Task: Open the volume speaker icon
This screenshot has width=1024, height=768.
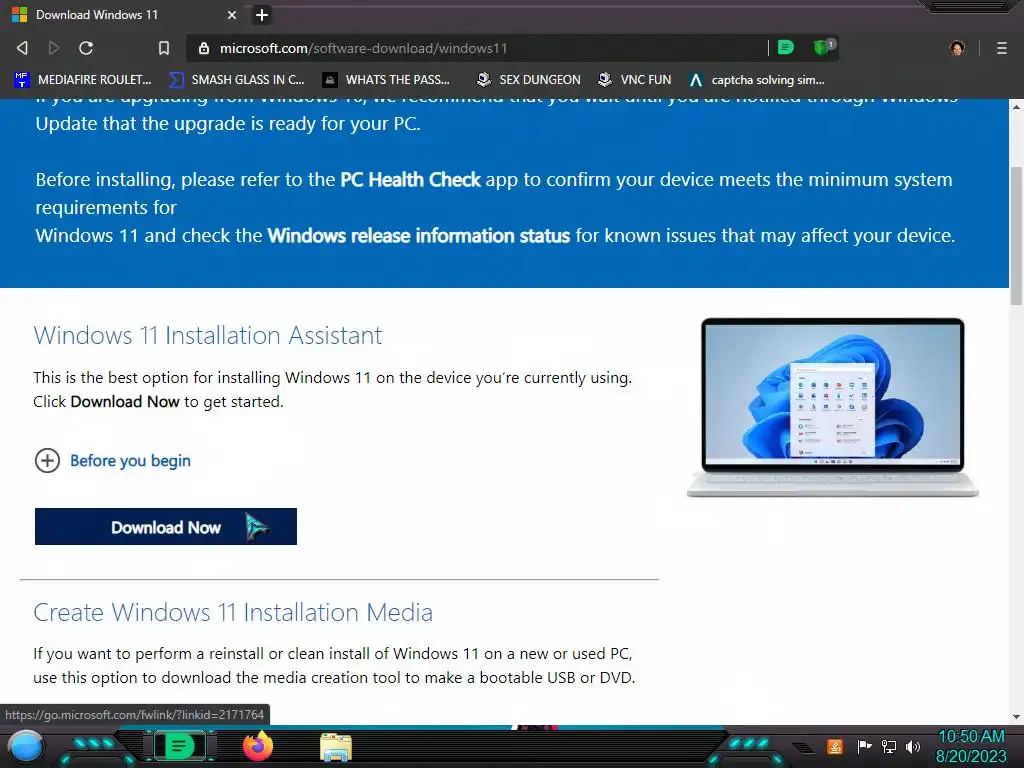Action: click(913, 746)
